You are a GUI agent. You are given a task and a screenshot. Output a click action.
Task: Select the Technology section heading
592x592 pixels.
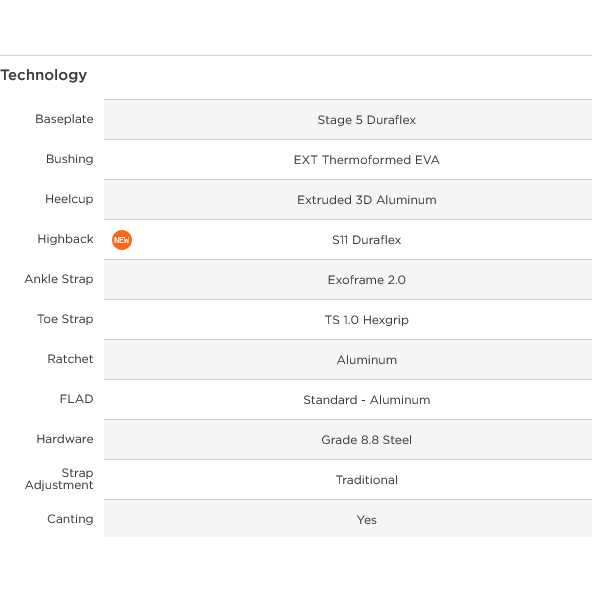point(44,75)
